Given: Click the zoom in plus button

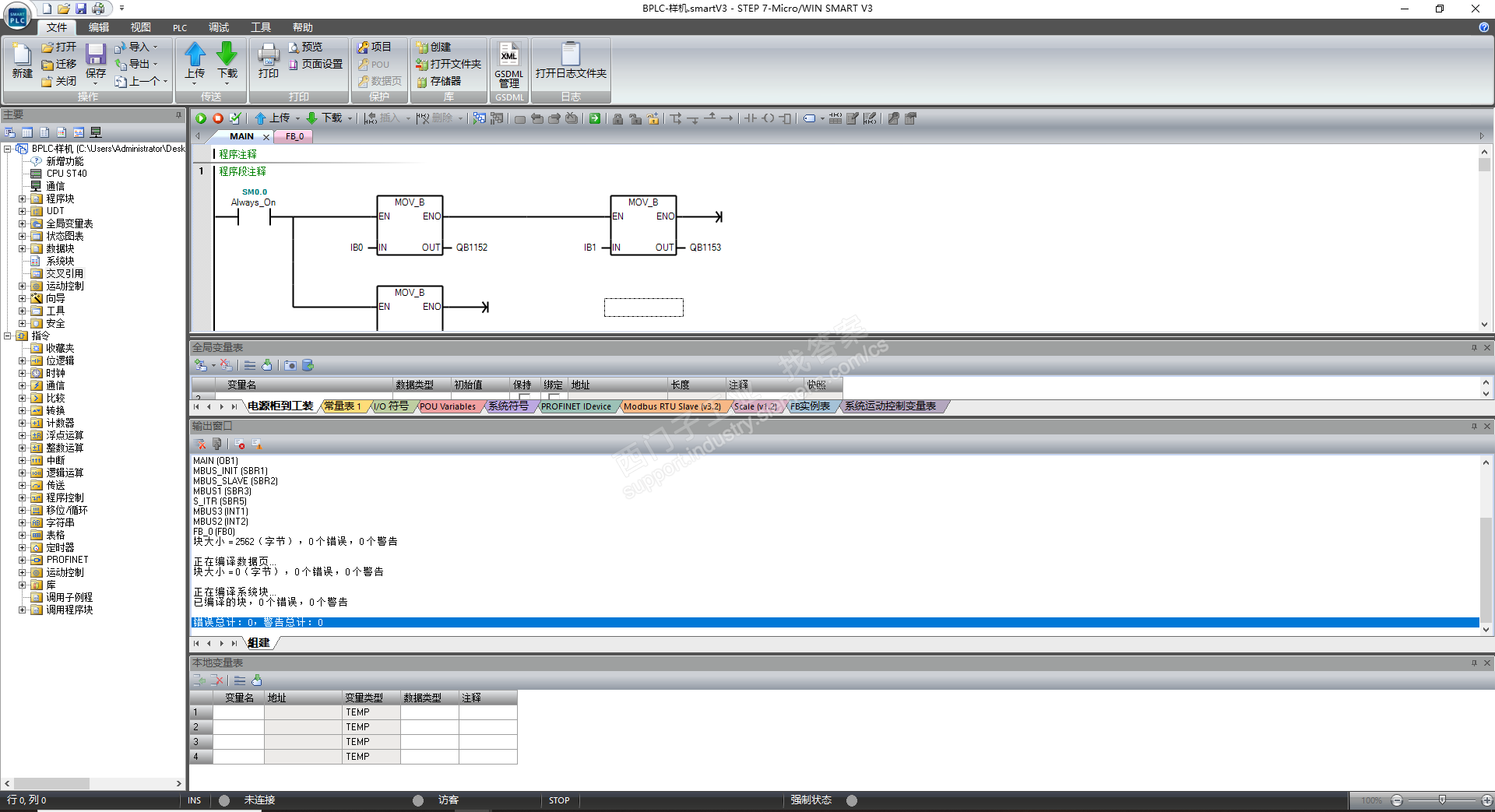Looking at the screenshot, I should click(1487, 800).
